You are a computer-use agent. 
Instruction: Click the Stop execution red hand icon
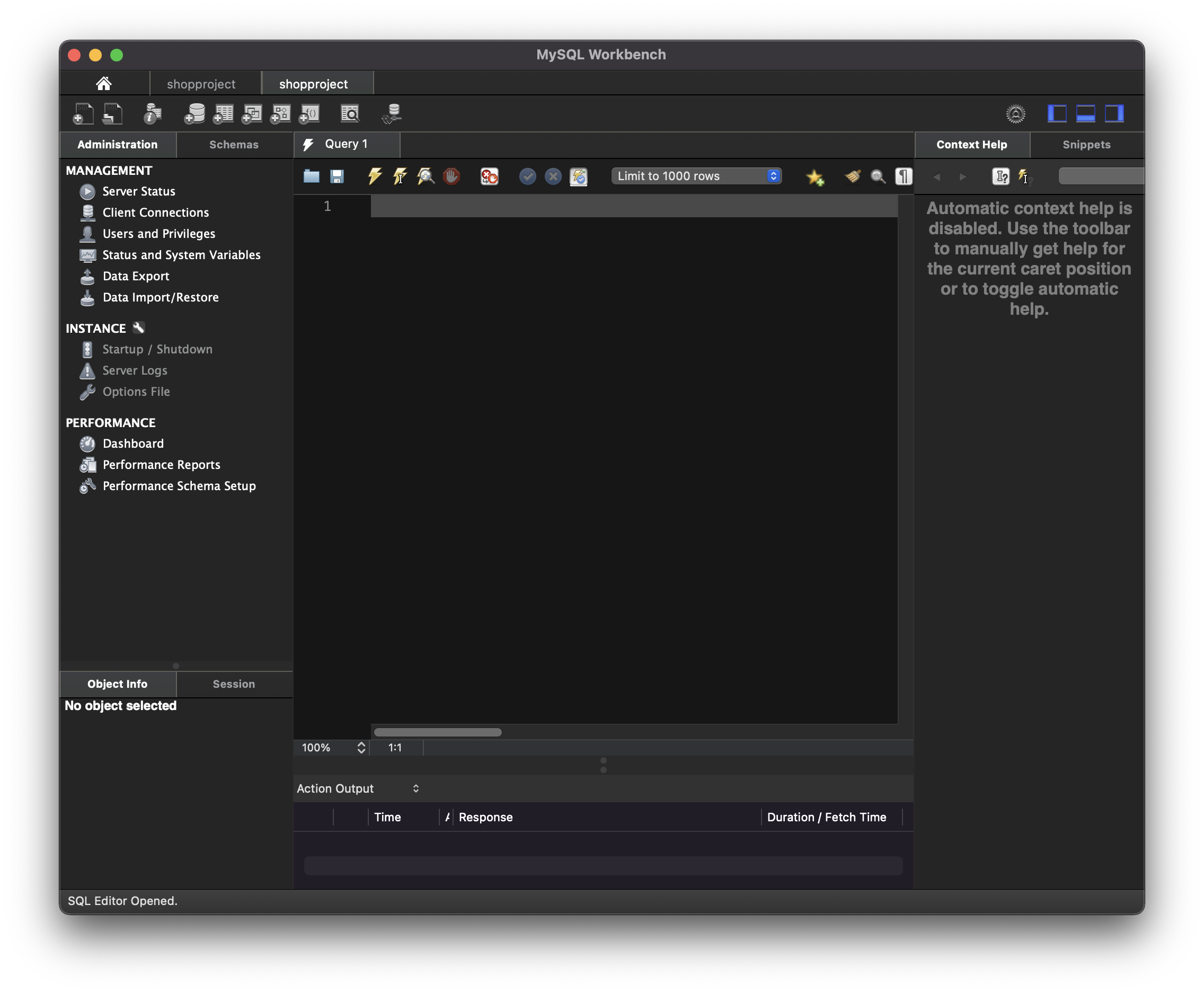(x=451, y=176)
